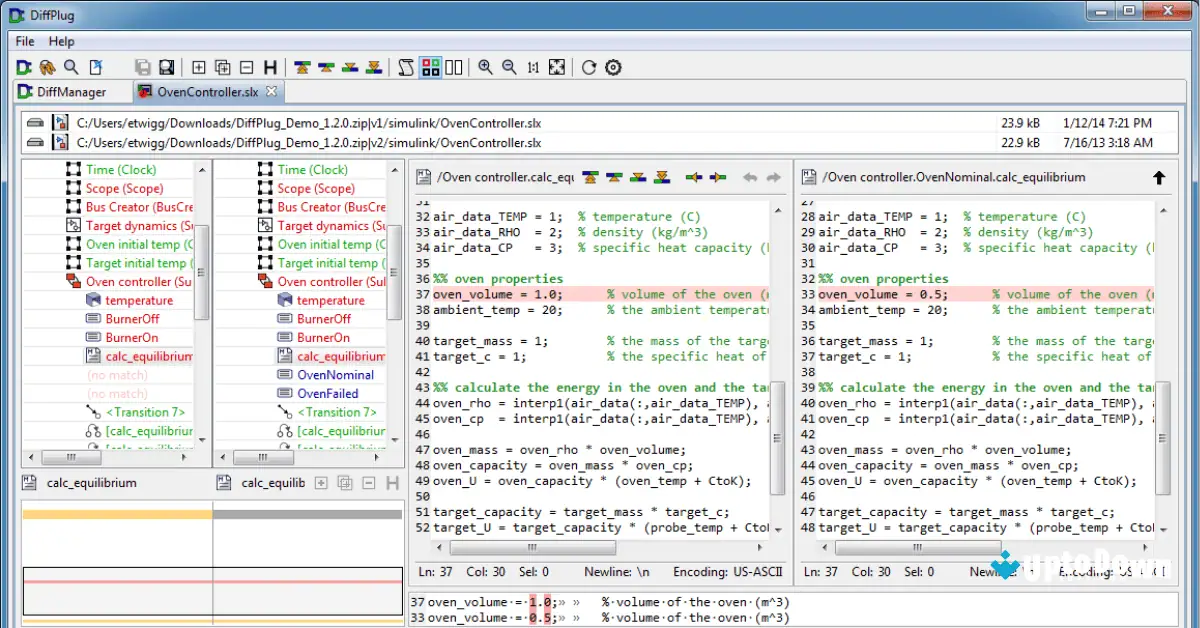The height and width of the screenshot is (628, 1200).
Task: Collapse all nodes using the minus toolbar icon
Action: [245, 67]
